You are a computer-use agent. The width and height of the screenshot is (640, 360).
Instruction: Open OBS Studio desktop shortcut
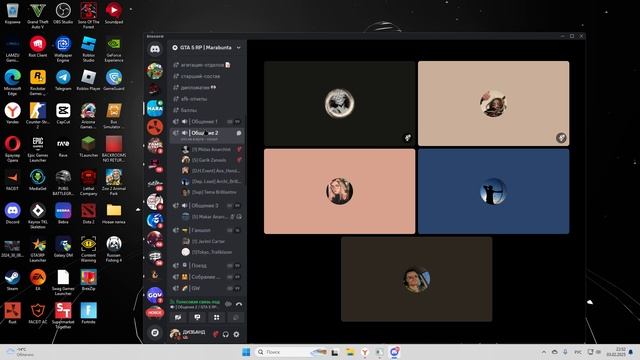pos(63,13)
